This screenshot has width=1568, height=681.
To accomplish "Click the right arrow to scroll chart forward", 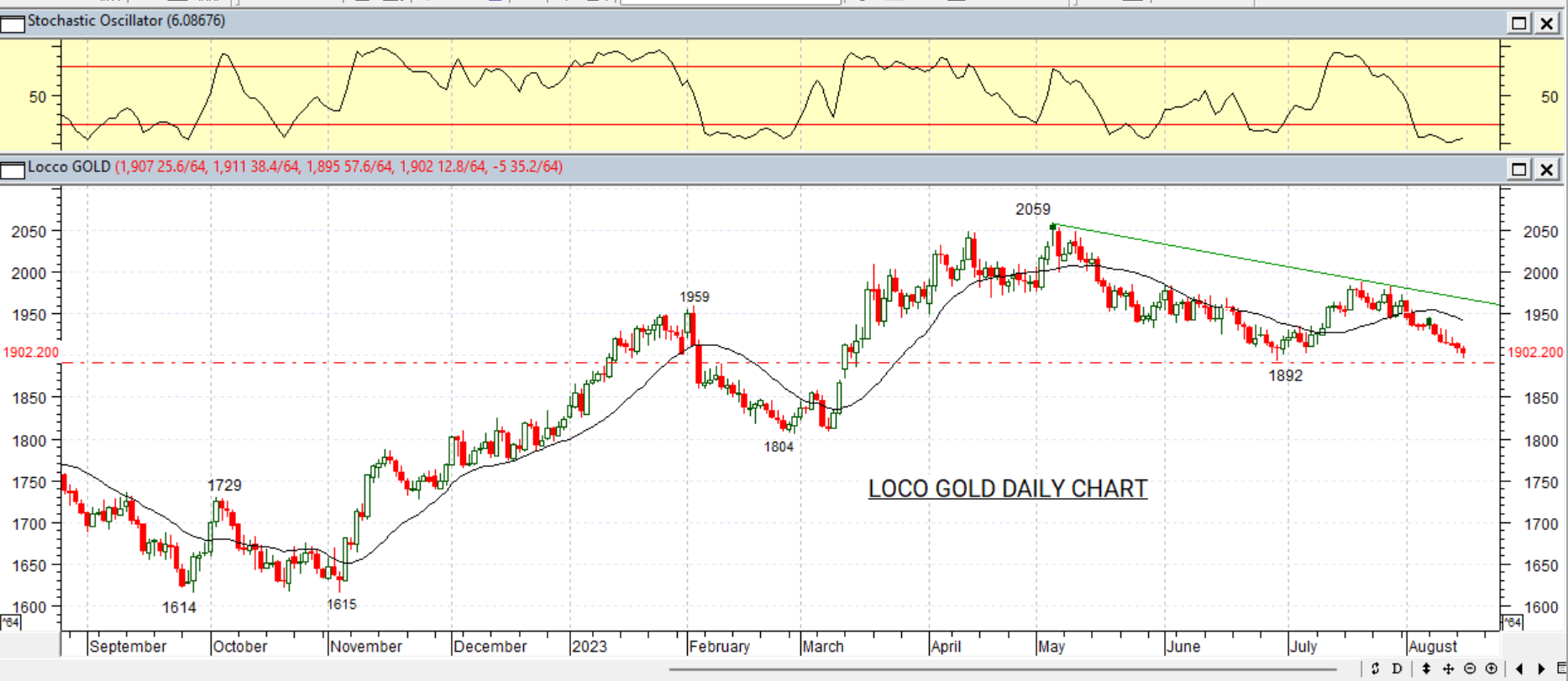I will (1541, 668).
